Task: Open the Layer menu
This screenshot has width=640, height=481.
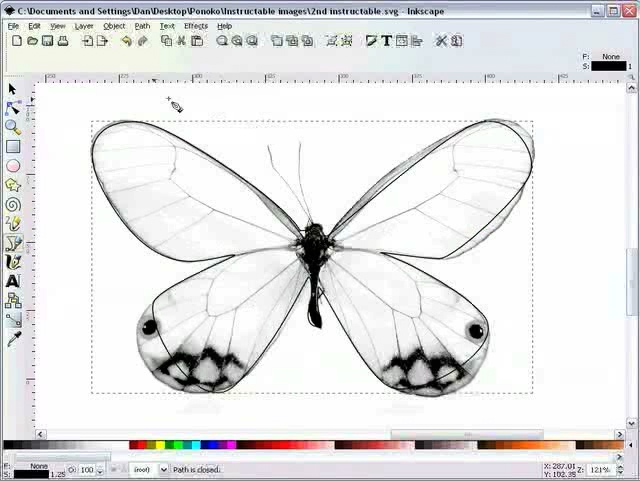Action: point(84,26)
